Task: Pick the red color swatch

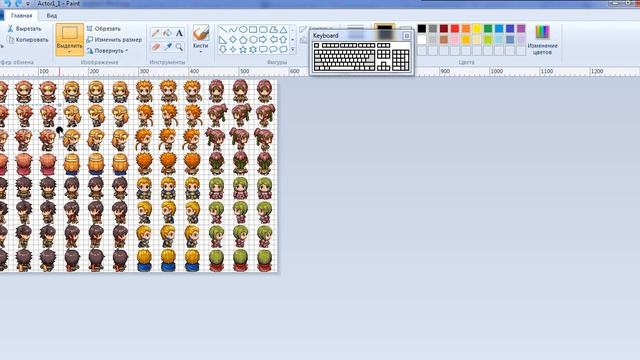Action: click(455, 28)
